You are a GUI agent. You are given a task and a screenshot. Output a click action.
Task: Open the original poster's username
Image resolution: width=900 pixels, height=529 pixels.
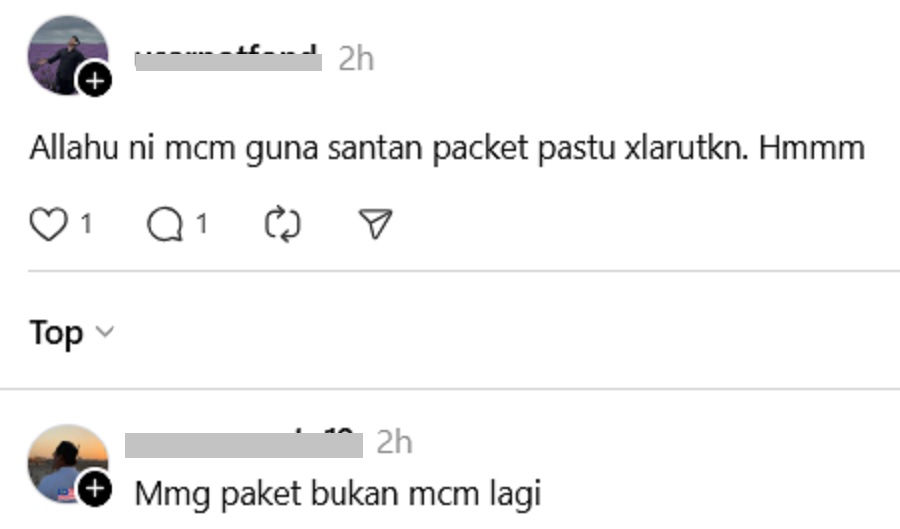[x=228, y=59]
